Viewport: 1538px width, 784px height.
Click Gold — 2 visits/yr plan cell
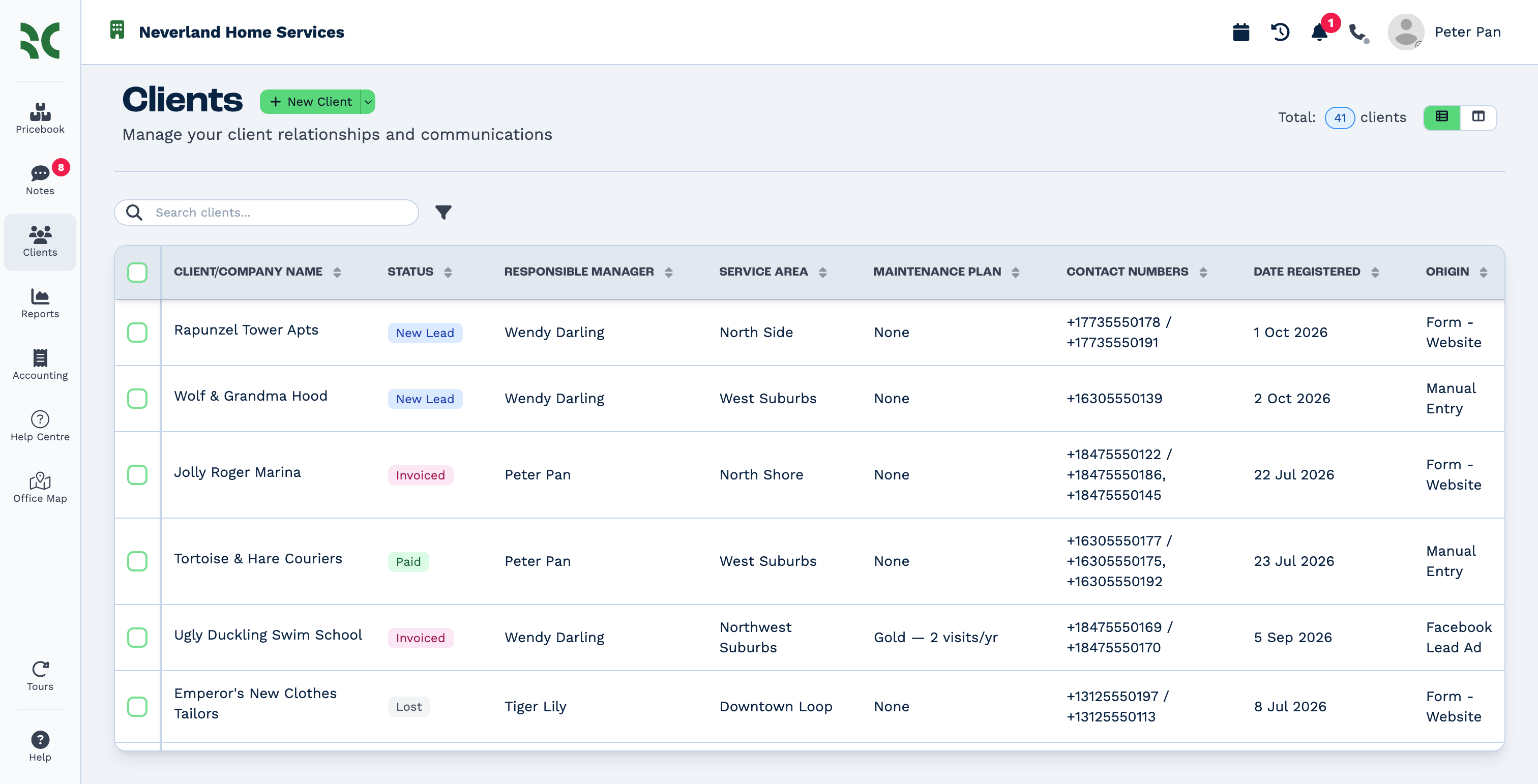935,637
